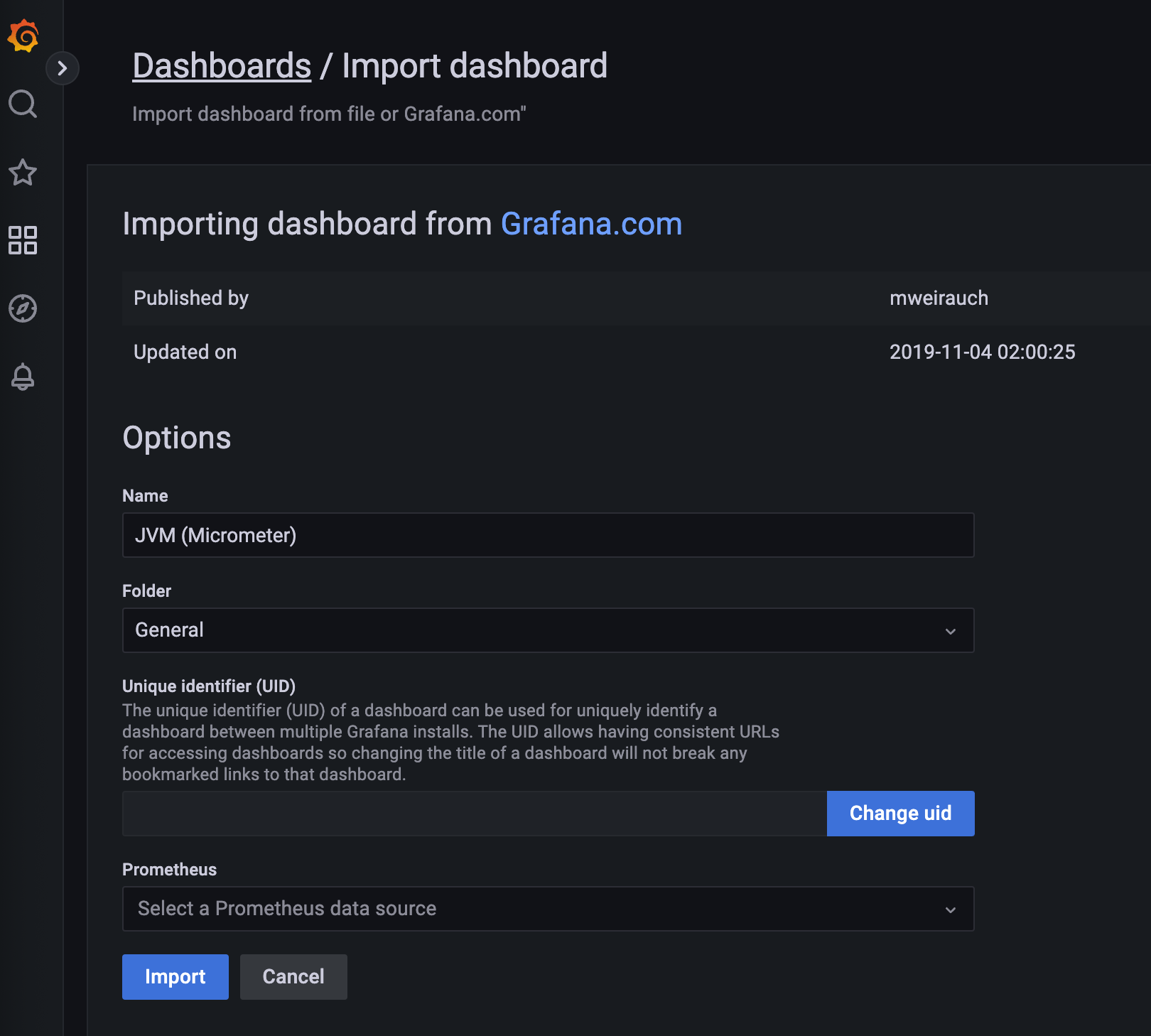
Task: Click the Cancel button
Action: point(293,977)
